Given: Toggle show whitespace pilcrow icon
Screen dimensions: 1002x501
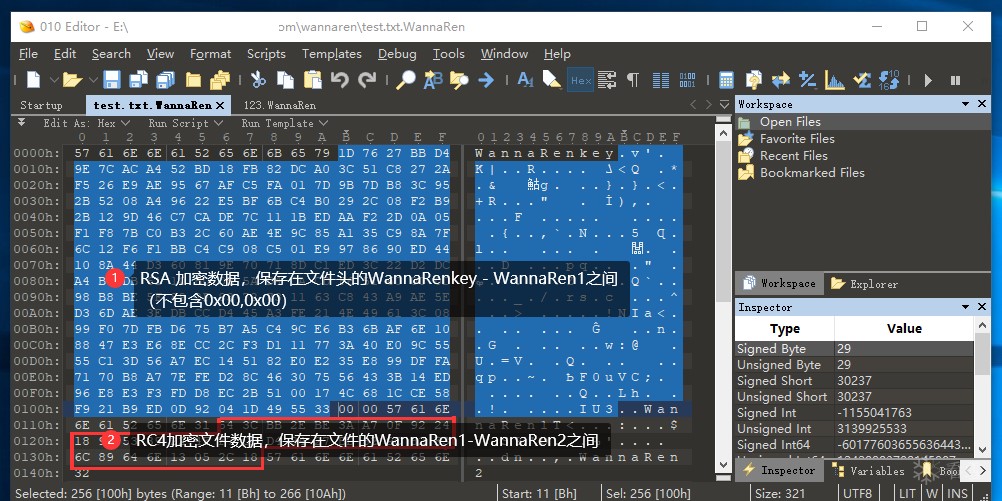Looking at the screenshot, I should (633, 80).
